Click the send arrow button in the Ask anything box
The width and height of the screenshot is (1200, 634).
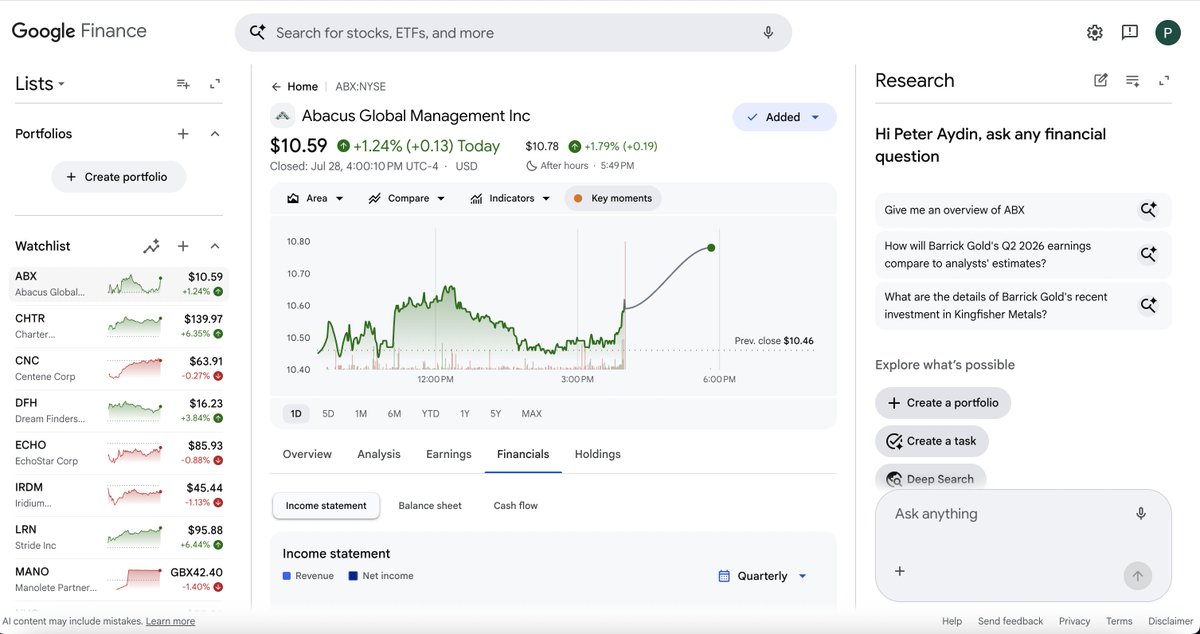(x=1137, y=575)
